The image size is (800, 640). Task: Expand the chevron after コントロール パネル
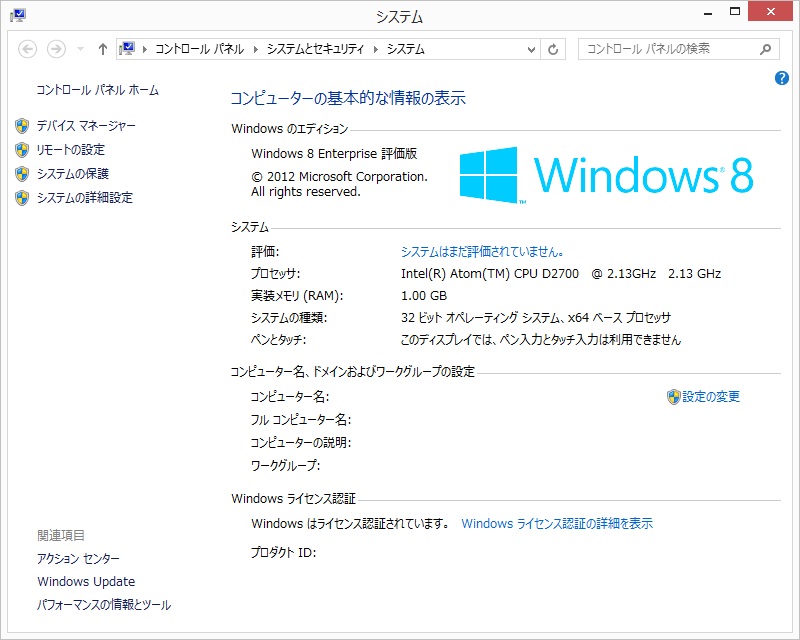[x=256, y=49]
